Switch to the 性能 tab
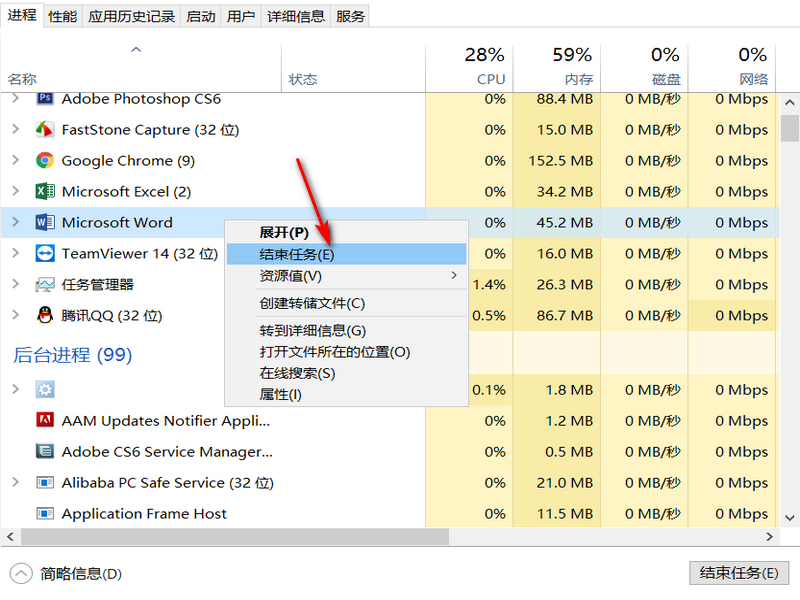 (x=62, y=16)
